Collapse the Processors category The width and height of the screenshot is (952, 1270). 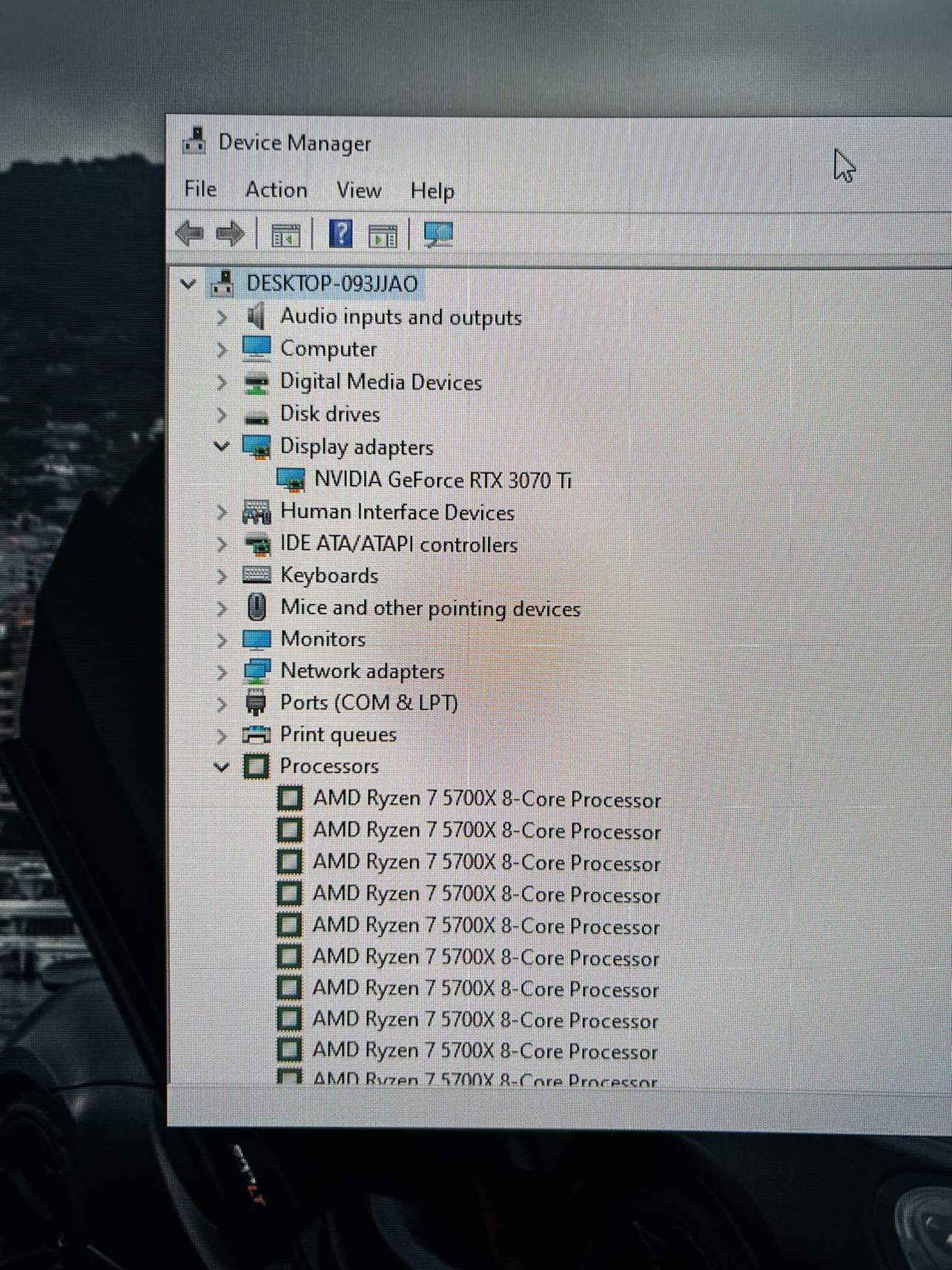pos(221,767)
